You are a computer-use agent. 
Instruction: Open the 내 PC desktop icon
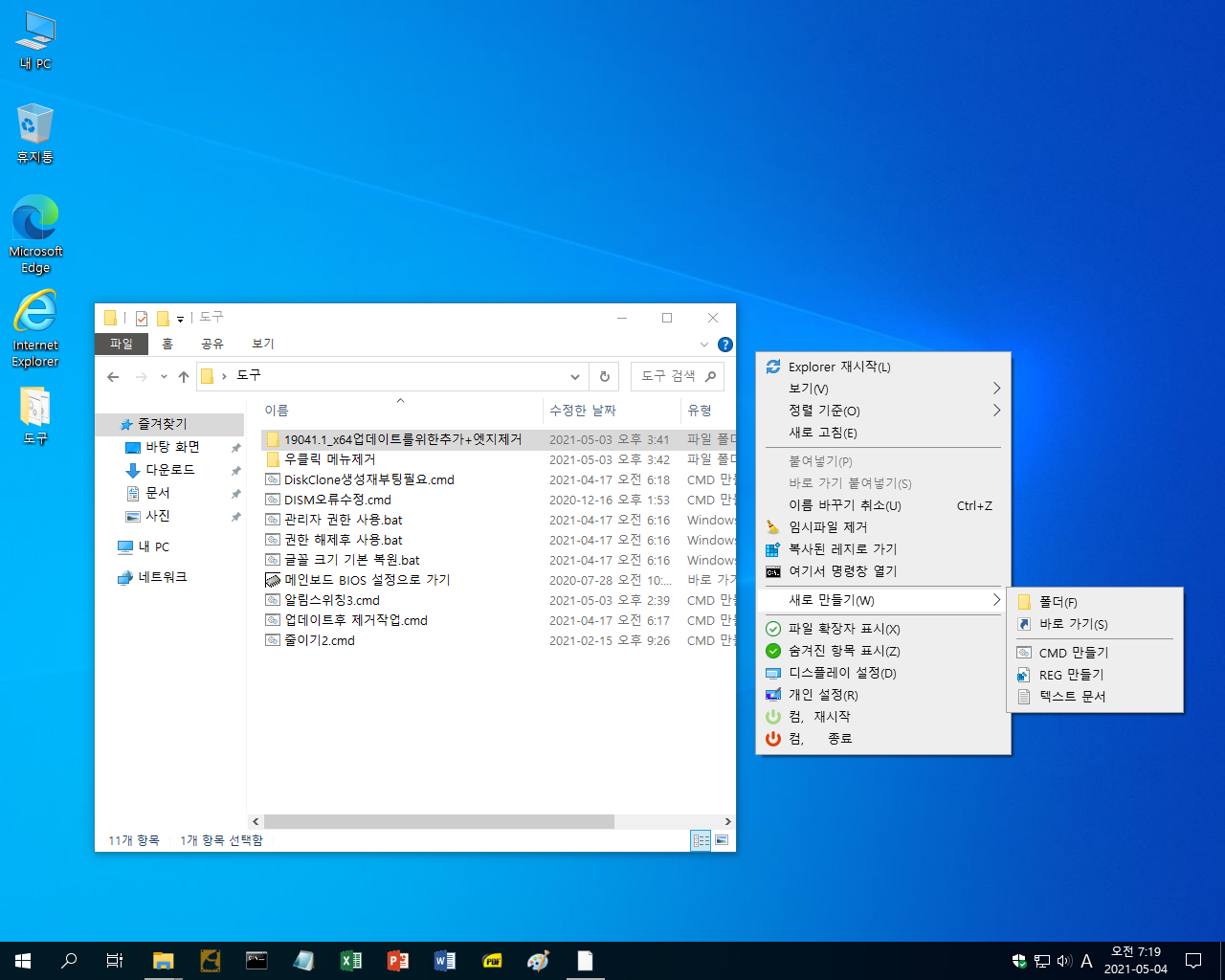click(x=35, y=40)
